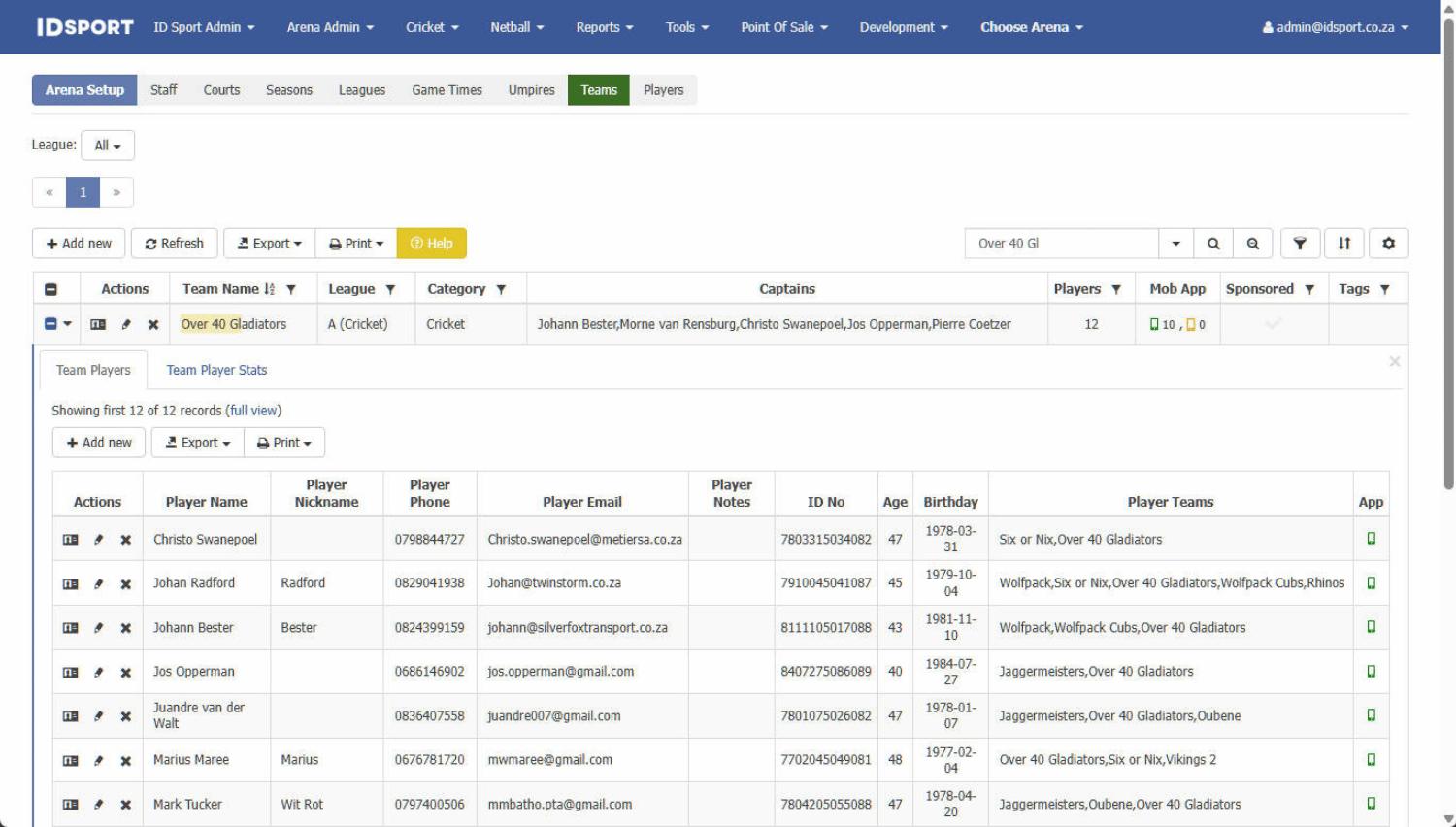
Task: Delete player Christo Swanepoel
Action: [126, 540]
